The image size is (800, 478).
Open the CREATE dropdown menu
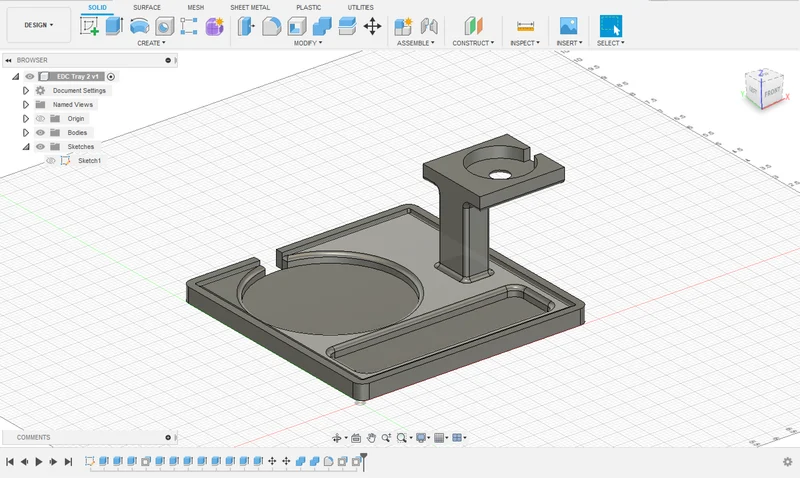coord(151,43)
